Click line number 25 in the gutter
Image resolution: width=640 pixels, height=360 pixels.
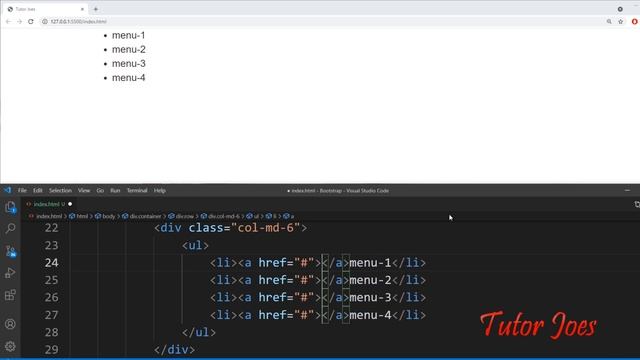pos(51,280)
